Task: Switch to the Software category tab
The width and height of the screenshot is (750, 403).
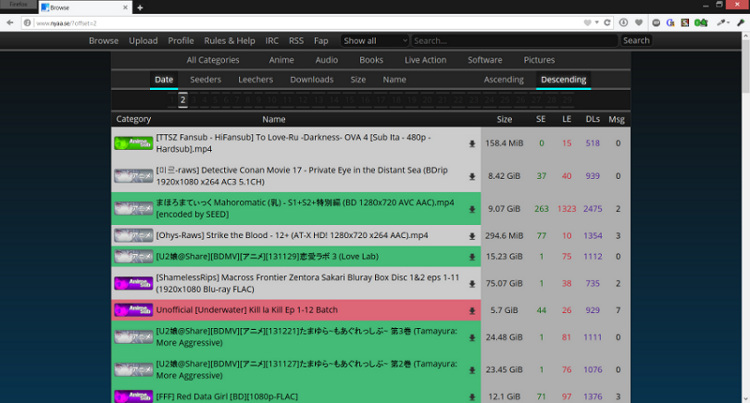Action: pyautogui.click(x=485, y=60)
